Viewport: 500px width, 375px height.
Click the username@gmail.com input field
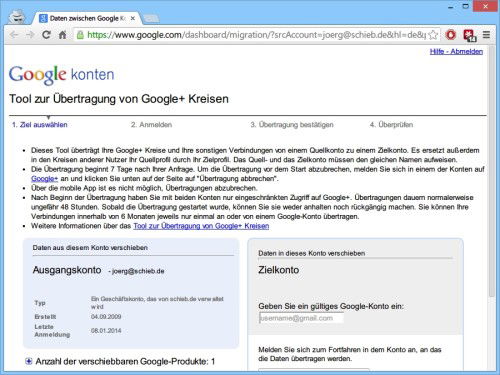click(x=301, y=318)
